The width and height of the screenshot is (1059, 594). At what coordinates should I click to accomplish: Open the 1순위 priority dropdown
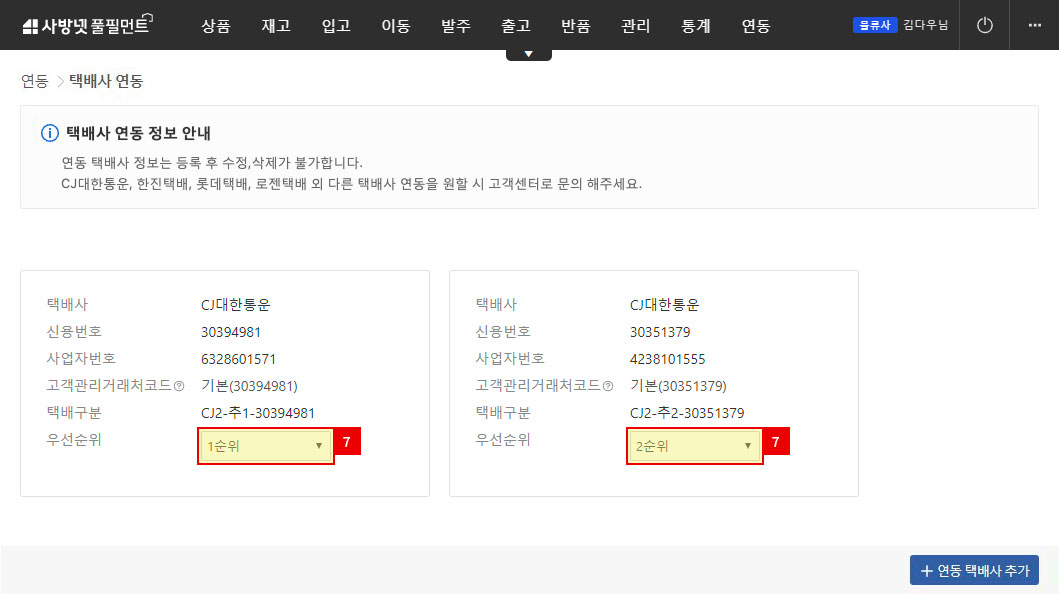(x=265, y=446)
